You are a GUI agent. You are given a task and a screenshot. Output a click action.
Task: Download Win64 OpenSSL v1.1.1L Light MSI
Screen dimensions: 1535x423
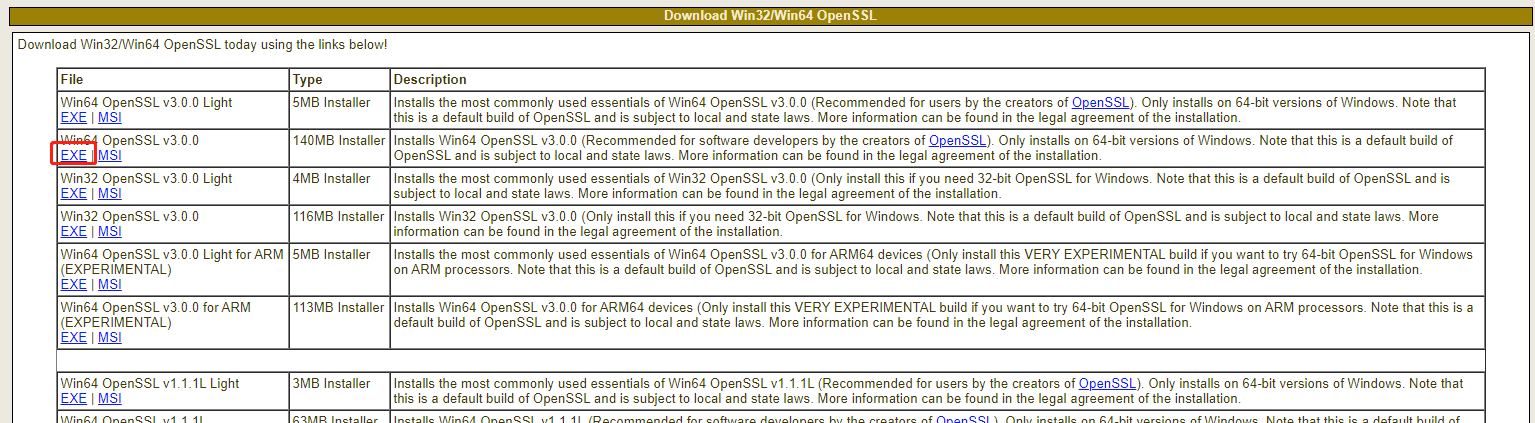pyautogui.click(x=110, y=399)
